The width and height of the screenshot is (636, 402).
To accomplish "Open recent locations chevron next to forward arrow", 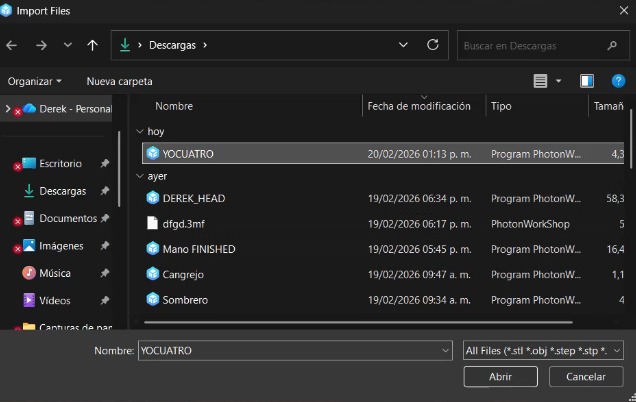I will [68, 45].
